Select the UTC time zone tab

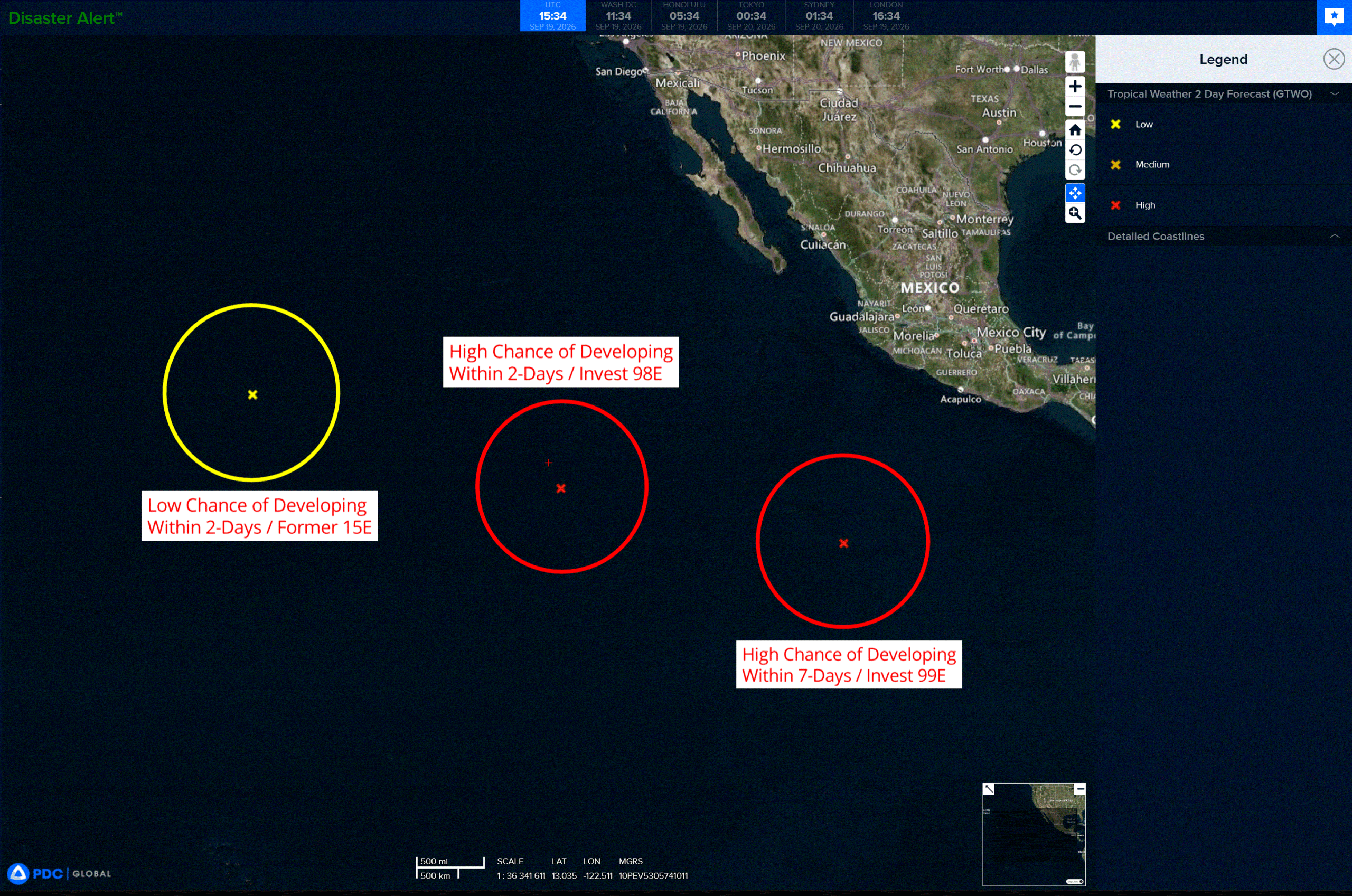552,16
